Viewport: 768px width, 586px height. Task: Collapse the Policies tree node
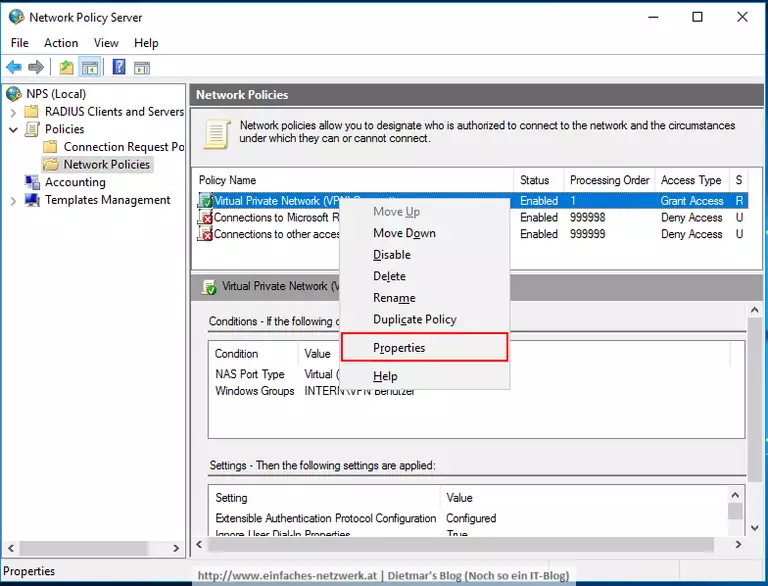(x=13, y=130)
